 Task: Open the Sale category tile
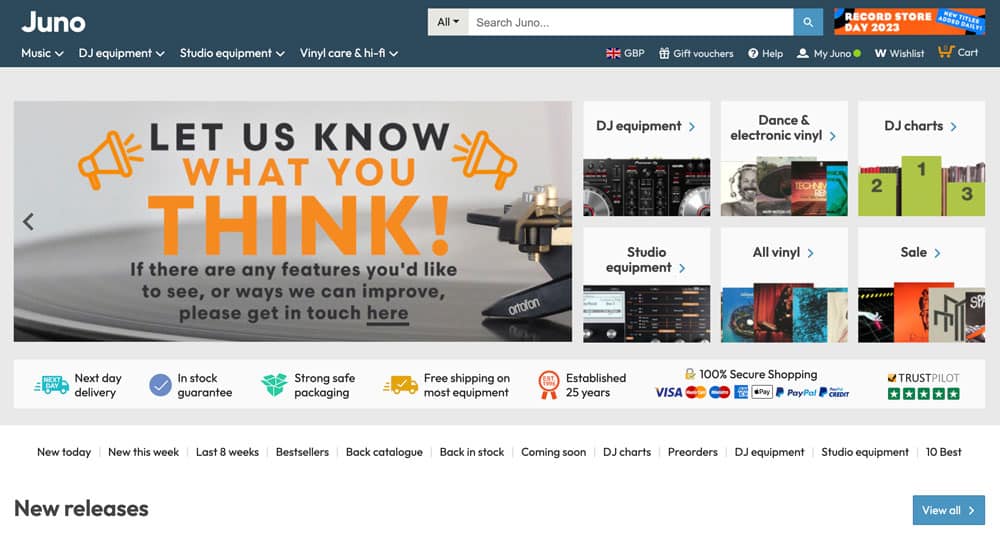click(921, 285)
